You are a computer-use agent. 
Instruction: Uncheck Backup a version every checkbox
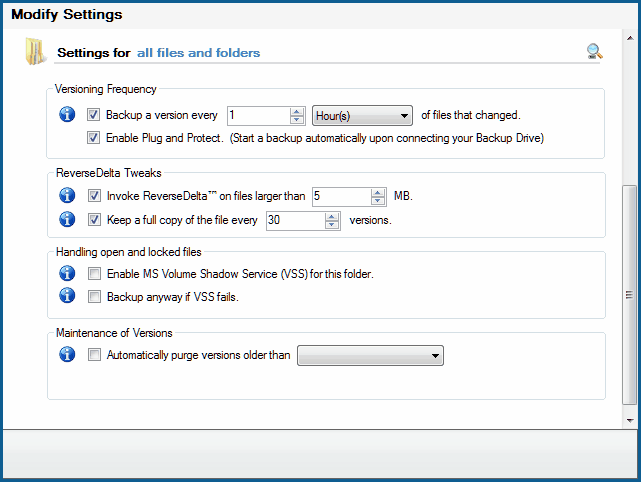point(93,114)
